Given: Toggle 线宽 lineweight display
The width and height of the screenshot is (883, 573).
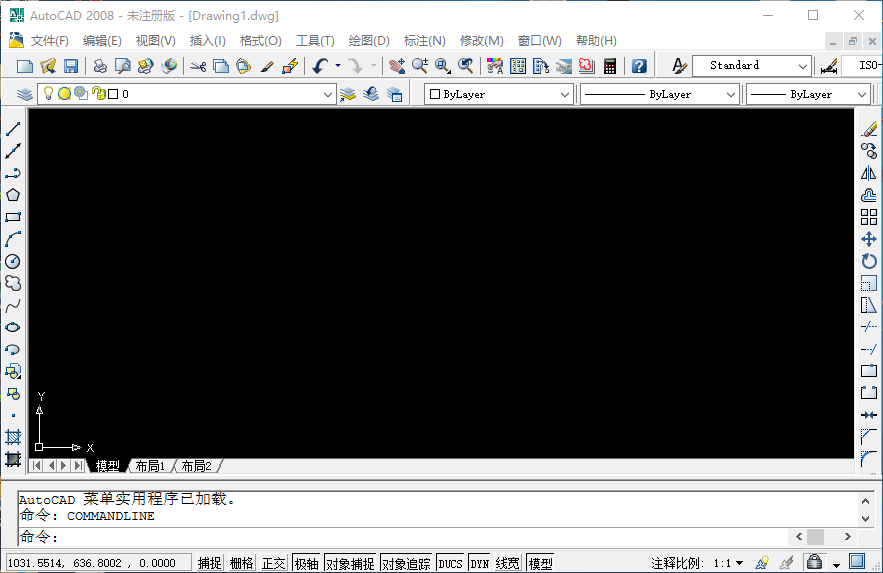Looking at the screenshot, I should pos(507,563).
